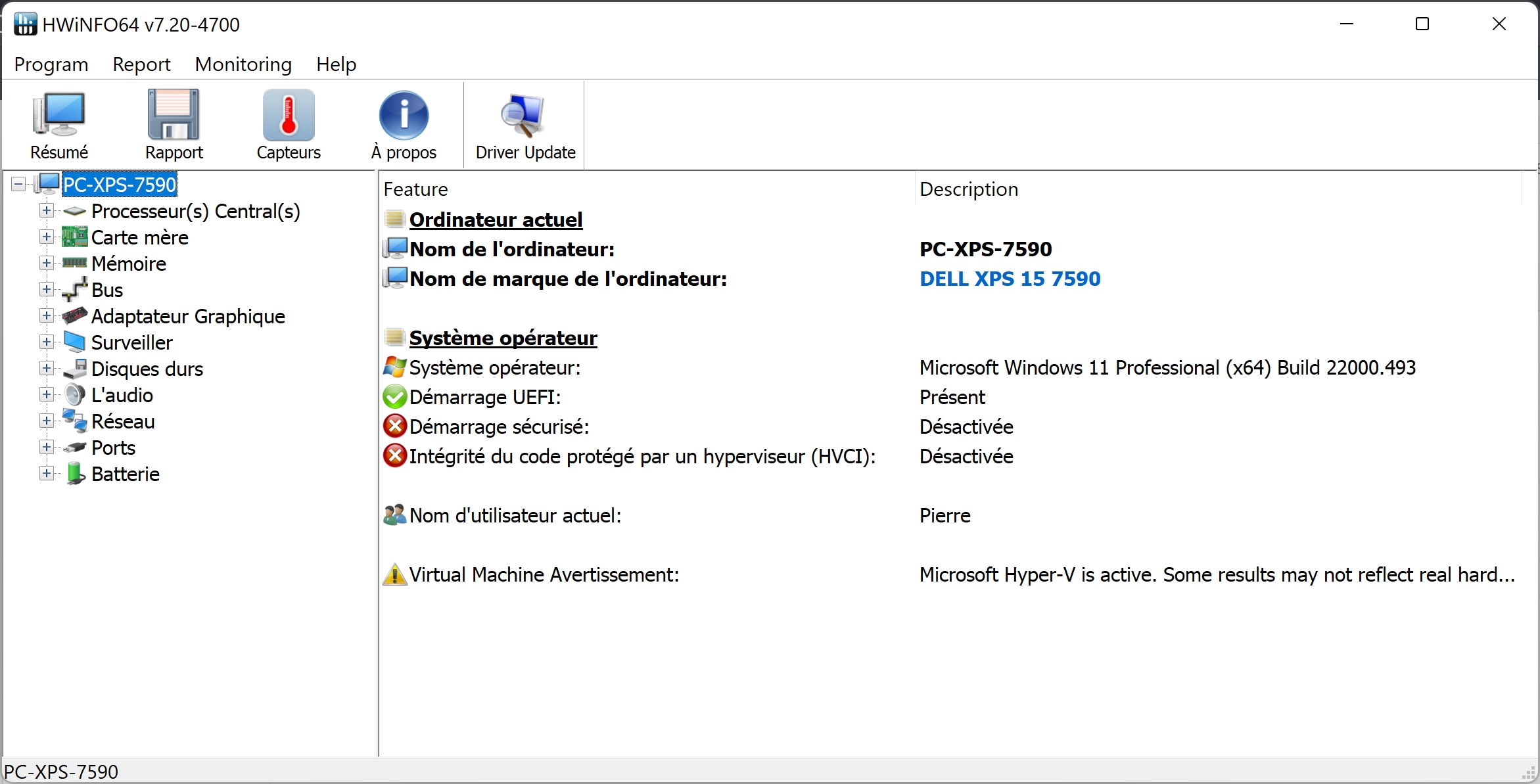The width and height of the screenshot is (1540, 784).
Task: Click the Windows flag Système opérateur icon
Action: coord(394,367)
